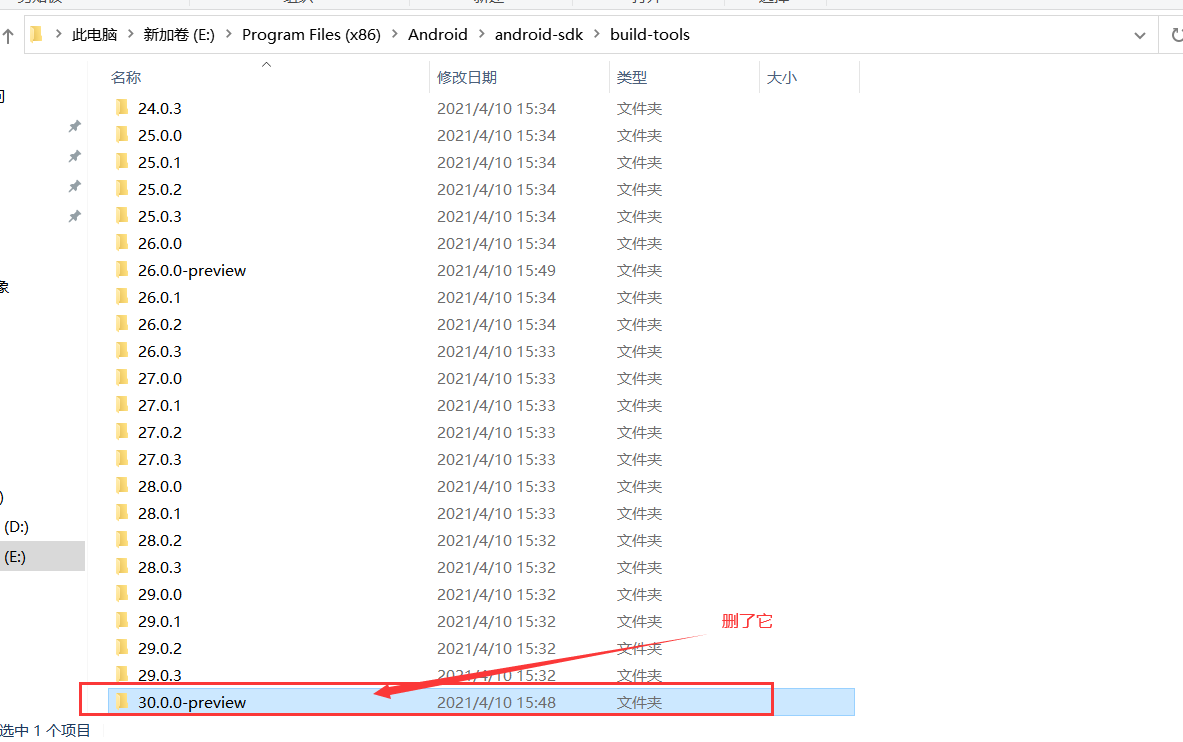Click the 29.0.3 folder name

tap(160, 675)
